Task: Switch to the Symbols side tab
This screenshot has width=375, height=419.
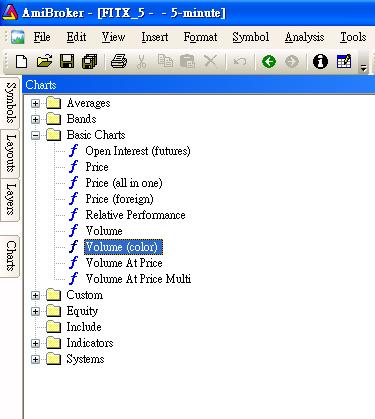Action: tap(10, 103)
